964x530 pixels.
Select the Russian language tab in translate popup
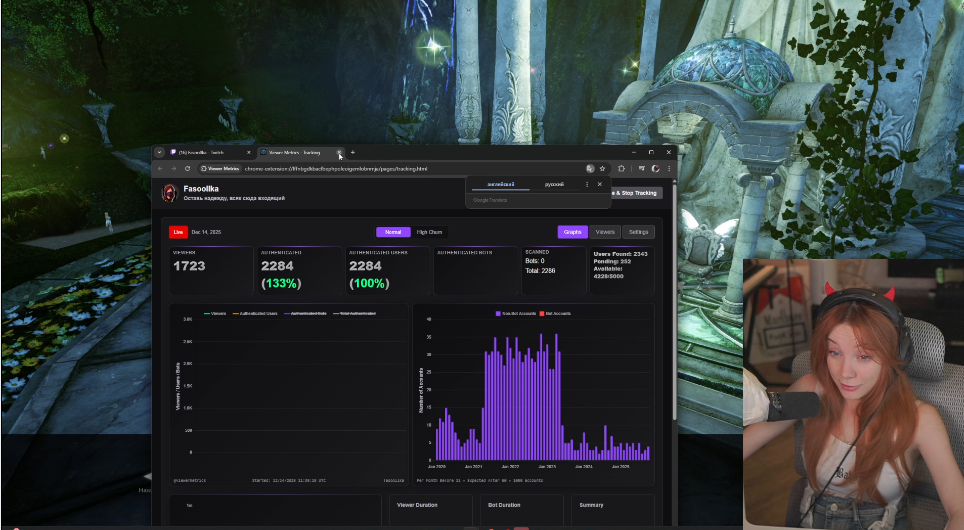coord(553,185)
